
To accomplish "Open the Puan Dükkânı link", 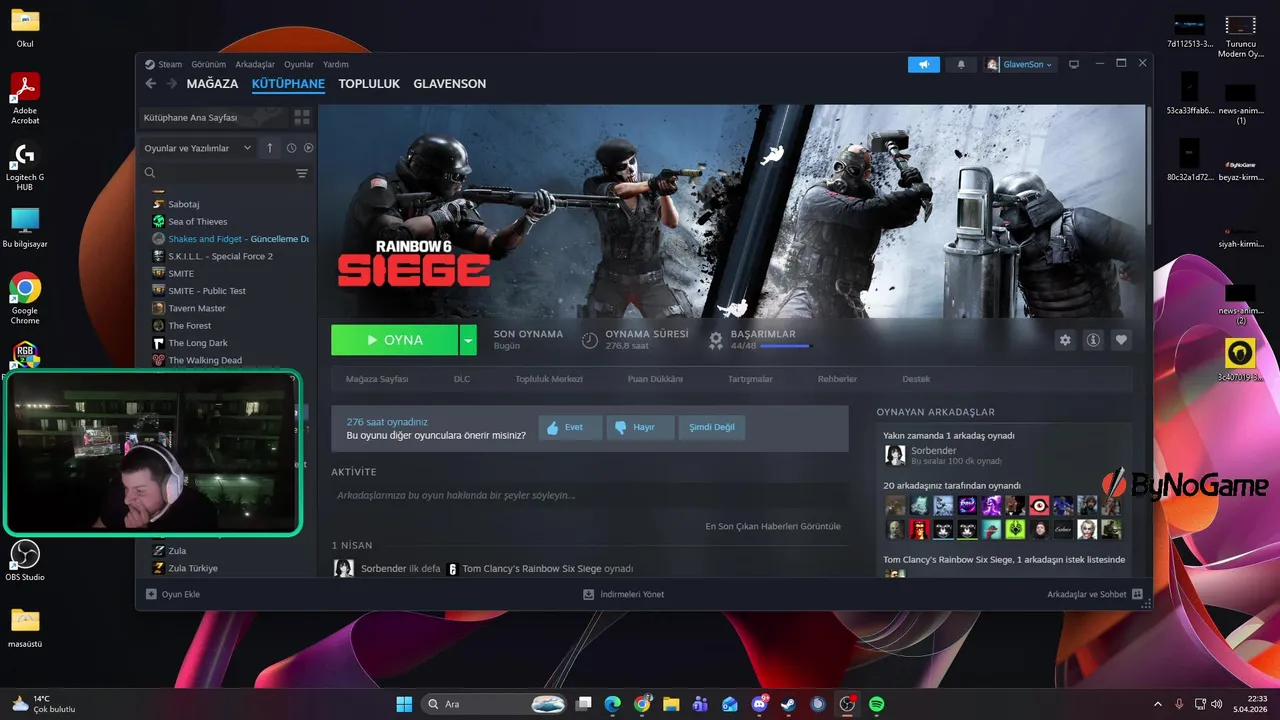I will tap(655, 379).
